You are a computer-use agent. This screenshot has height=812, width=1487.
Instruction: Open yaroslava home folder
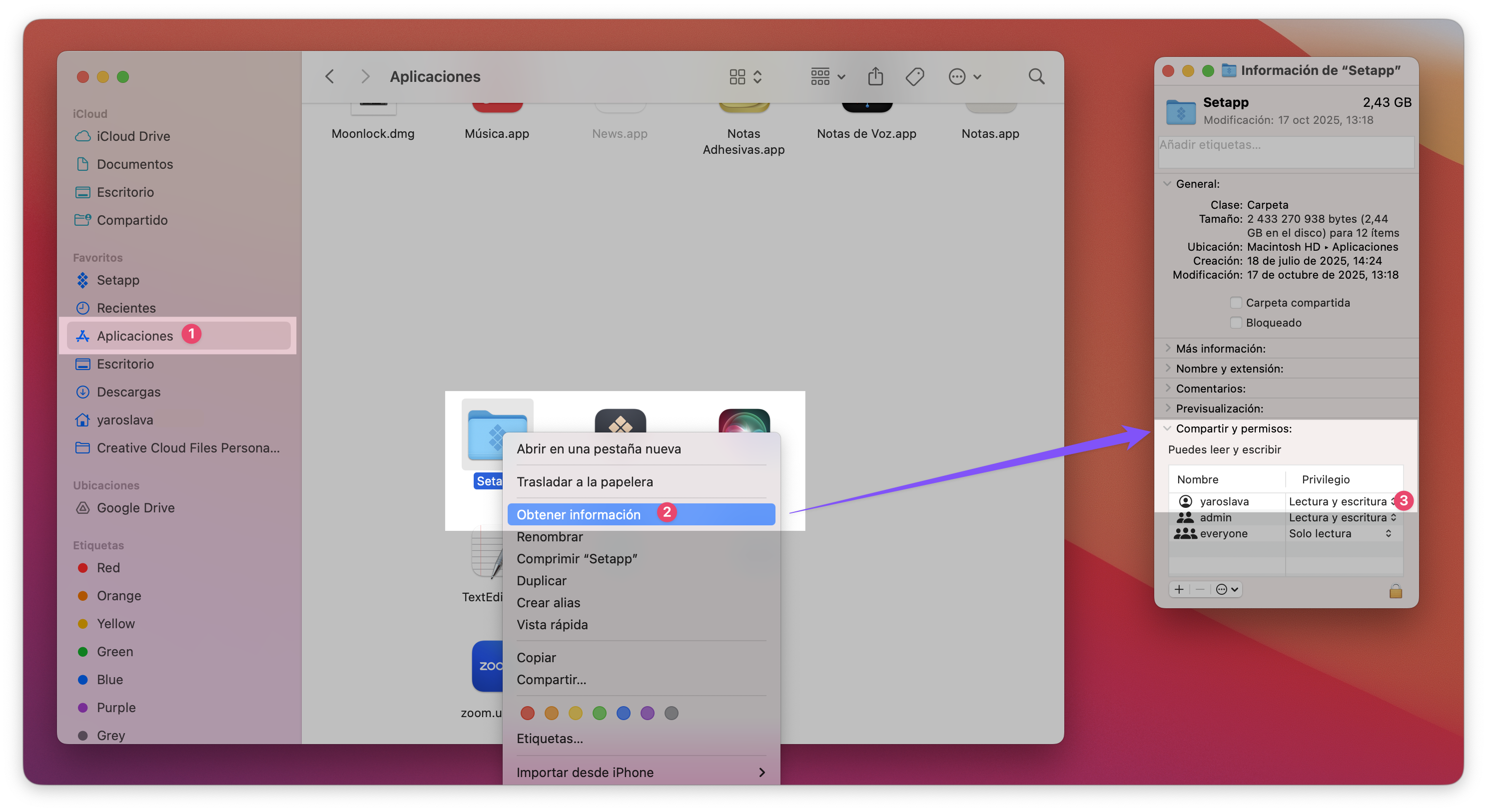tap(178, 419)
